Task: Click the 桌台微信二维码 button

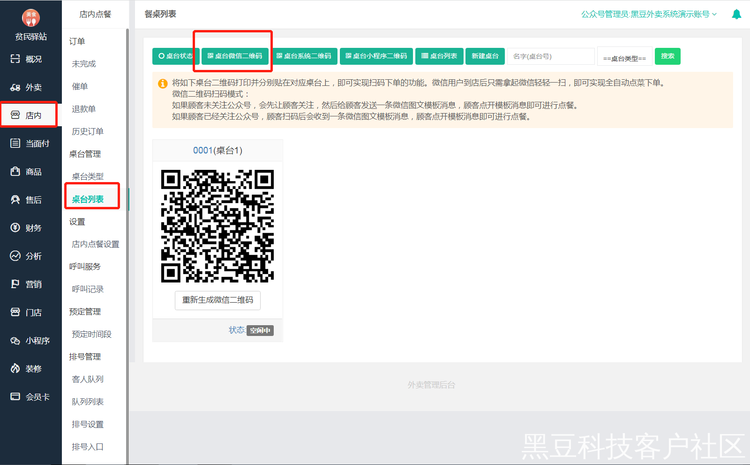Action: (x=235, y=56)
